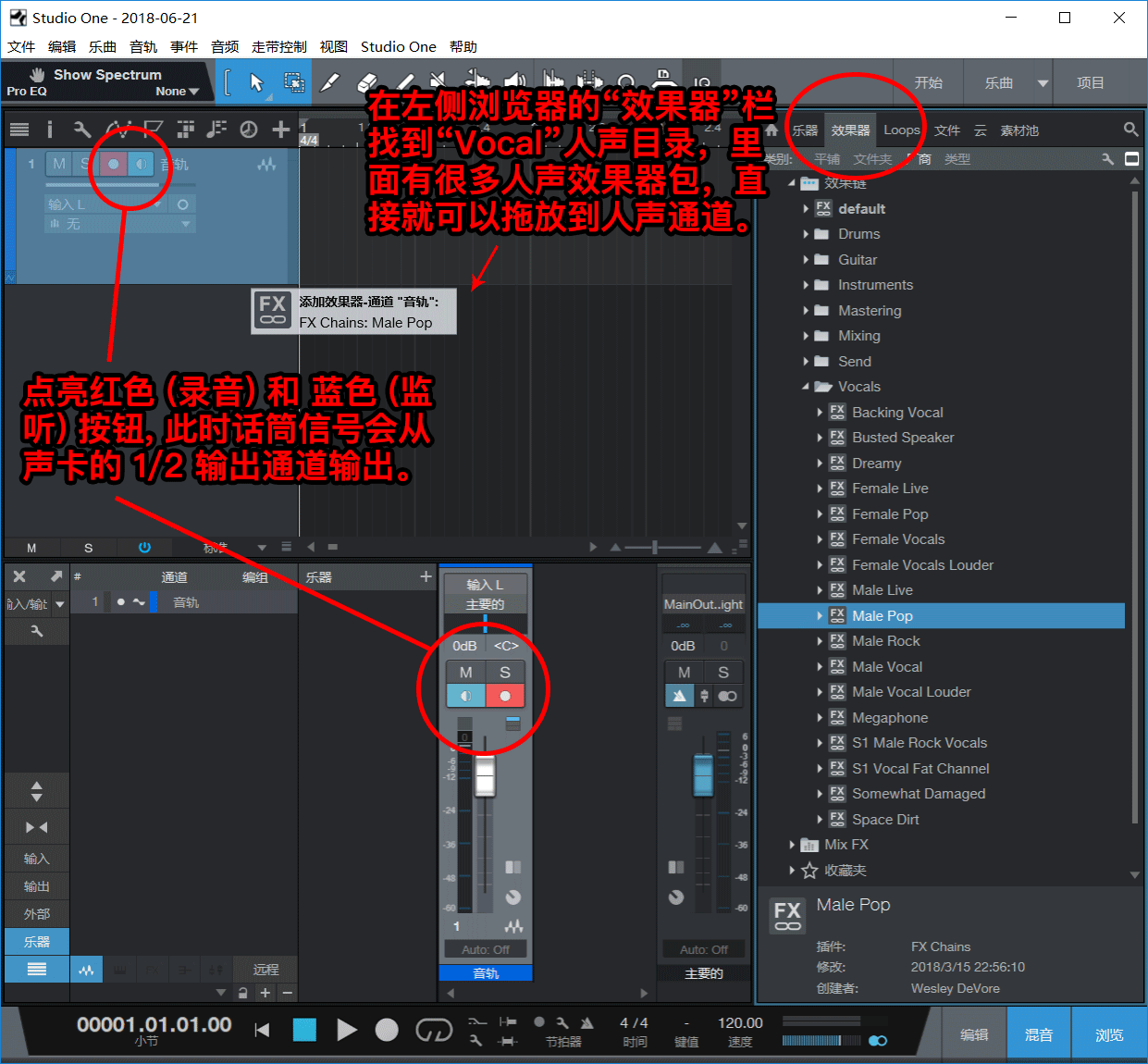Click the 项目 button
Viewport: 1148px width, 1064px height.
pos(1091,82)
